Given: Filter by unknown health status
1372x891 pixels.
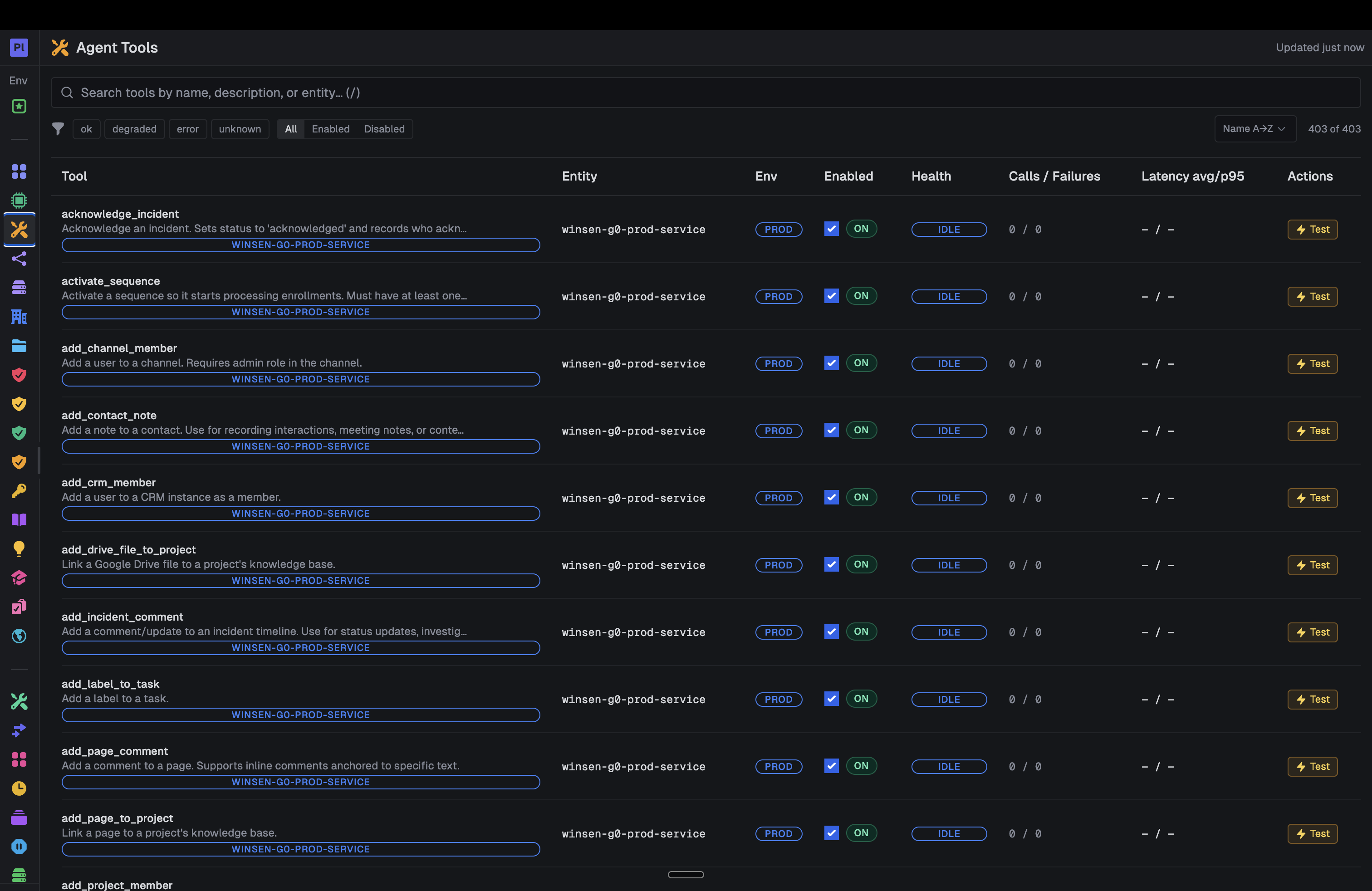Looking at the screenshot, I should [240, 129].
